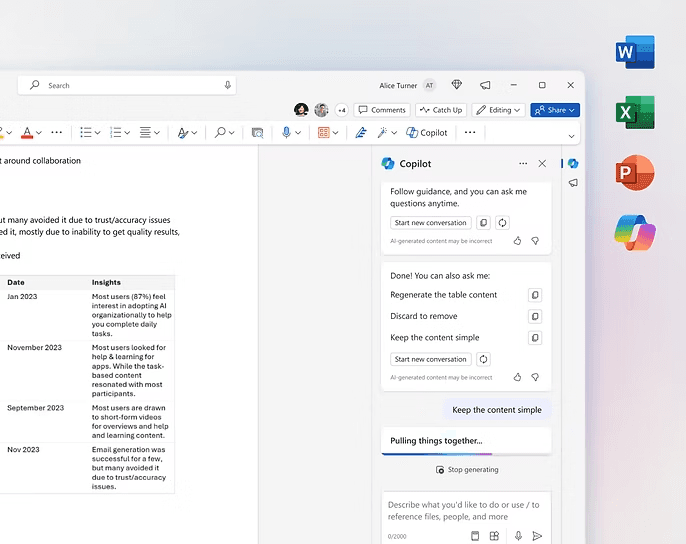Image resolution: width=686 pixels, height=544 pixels.
Task: Copy Regenerate the table content prompt
Action: pos(535,295)
